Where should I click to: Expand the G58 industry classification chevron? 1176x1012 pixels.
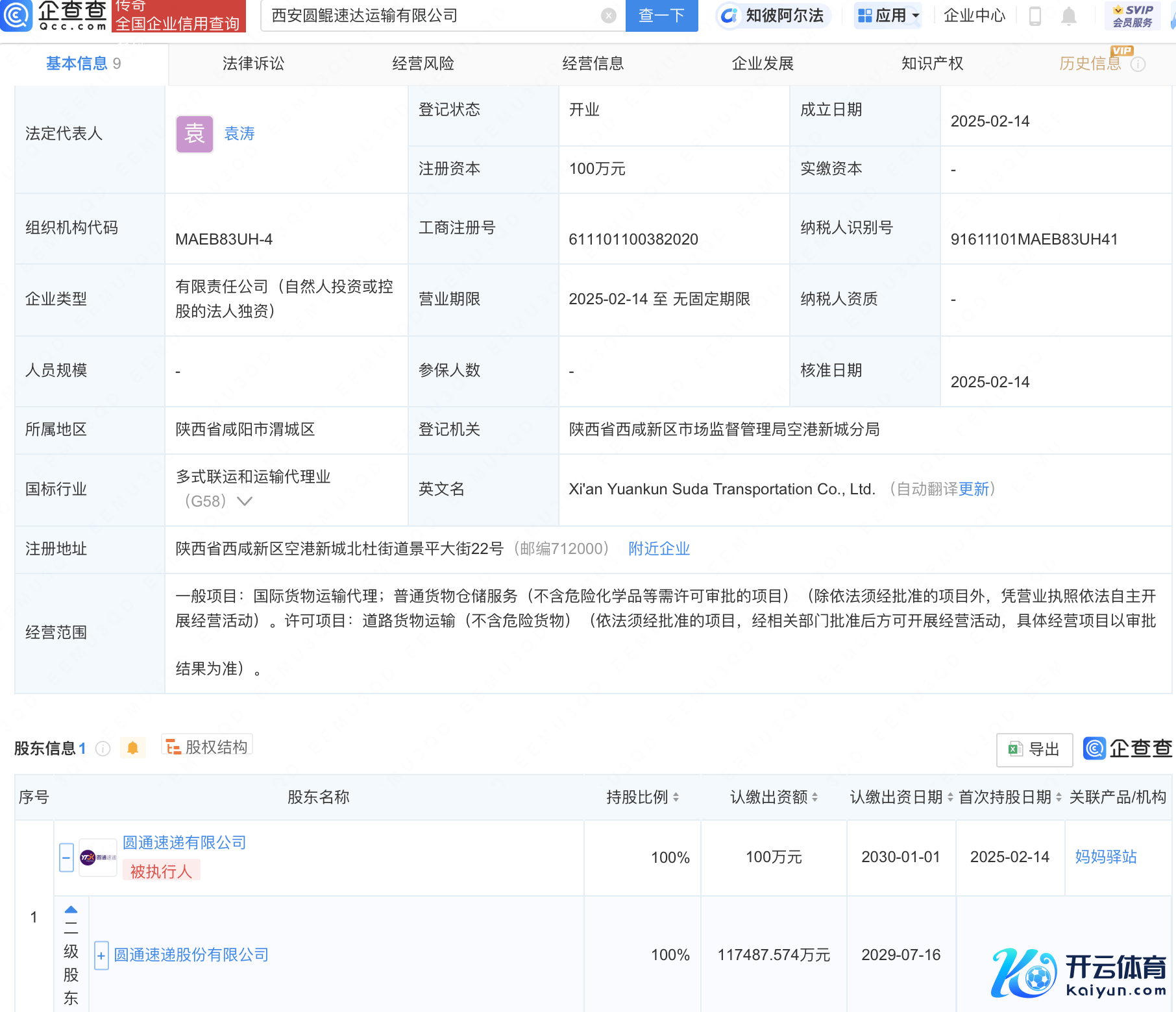click(x=245, y=501)
